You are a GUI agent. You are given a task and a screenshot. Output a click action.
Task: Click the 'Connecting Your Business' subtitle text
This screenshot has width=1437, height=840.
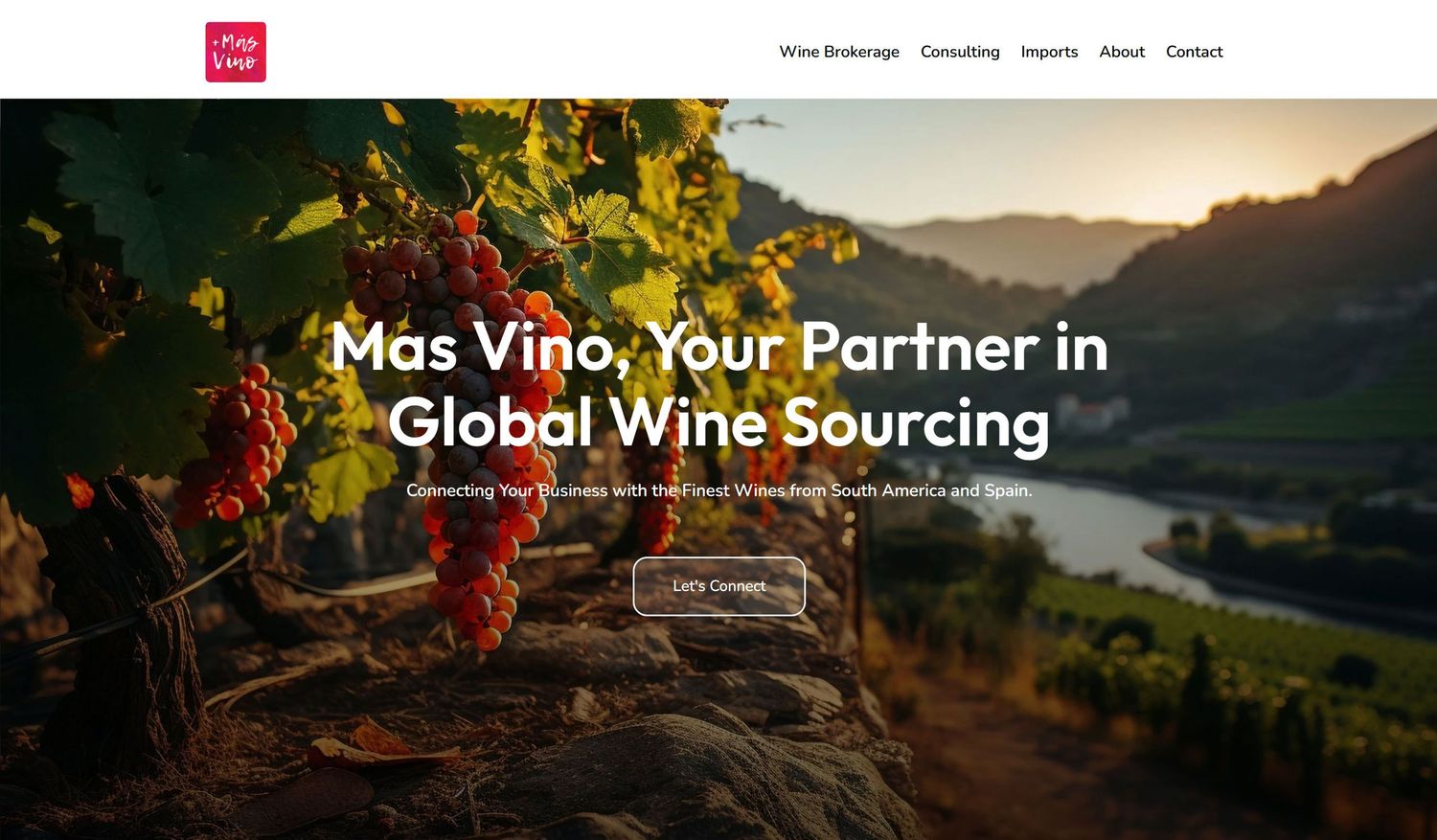pyautogui.click(x=718, y=490)
